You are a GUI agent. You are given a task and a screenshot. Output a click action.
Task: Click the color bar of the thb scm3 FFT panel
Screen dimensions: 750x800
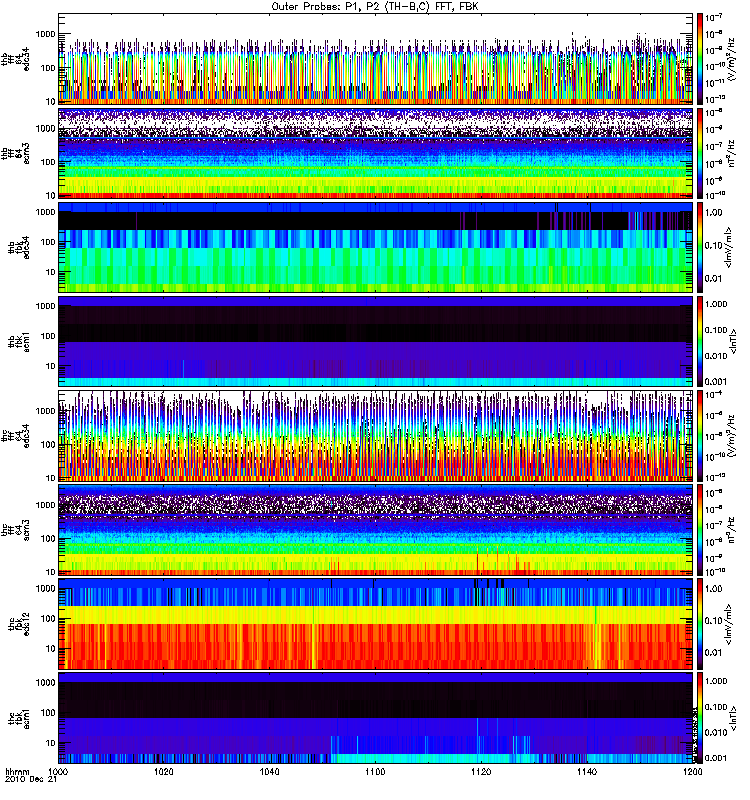[x=700, y=152]
